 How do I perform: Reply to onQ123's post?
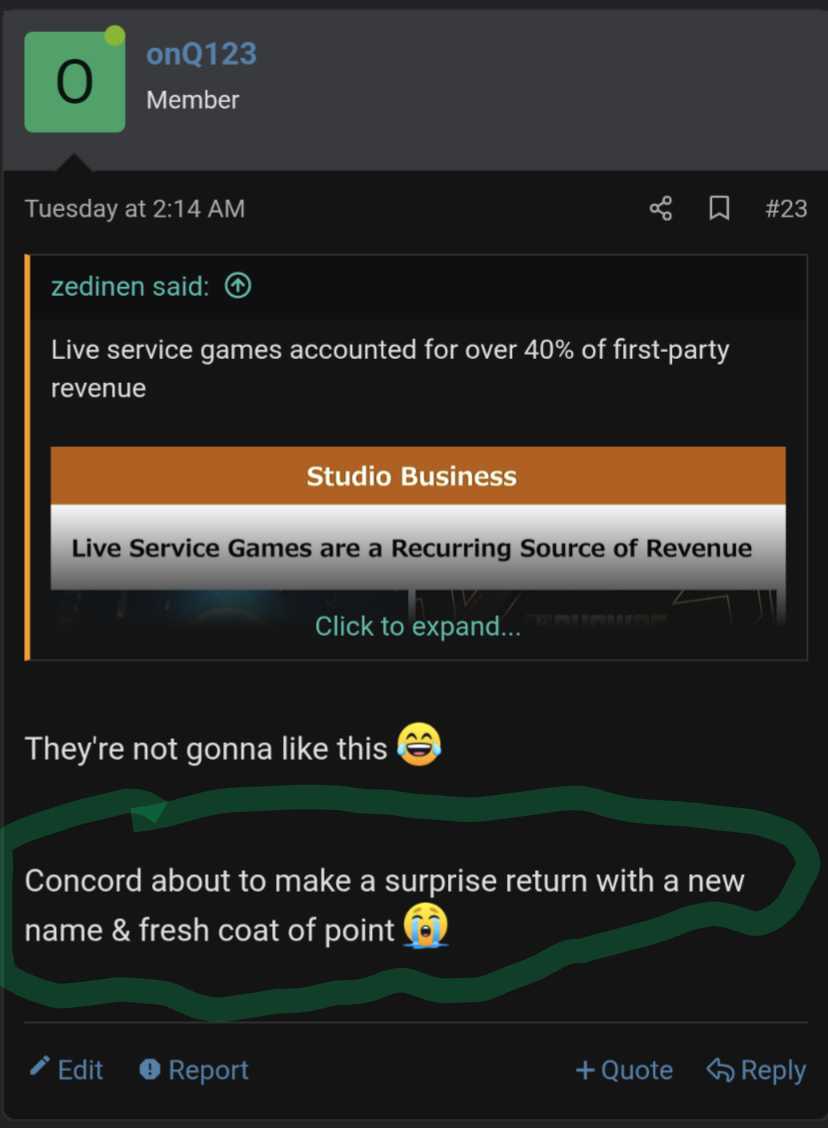756,1070
